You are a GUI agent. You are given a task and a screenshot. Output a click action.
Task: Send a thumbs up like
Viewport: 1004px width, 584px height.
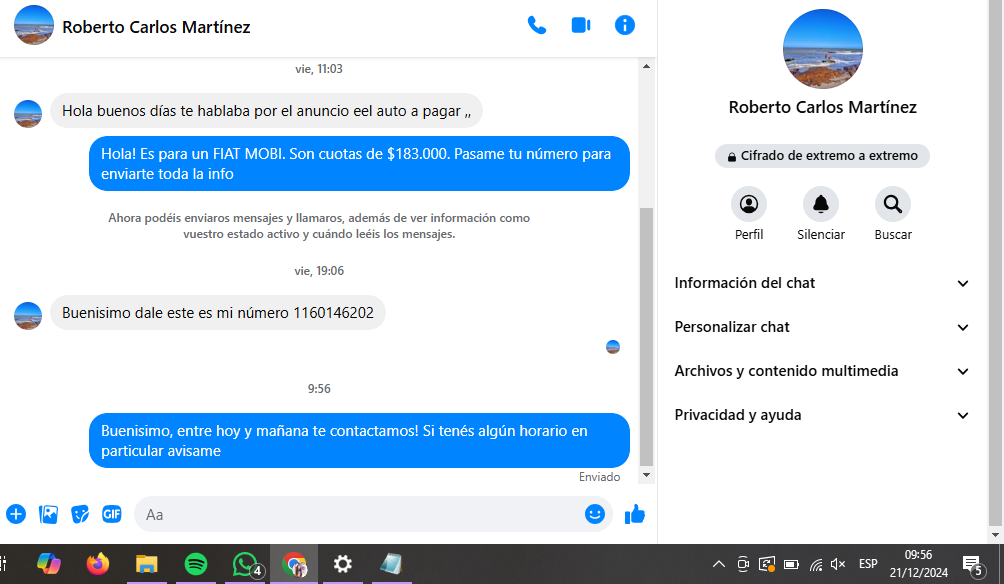point(635,514)
